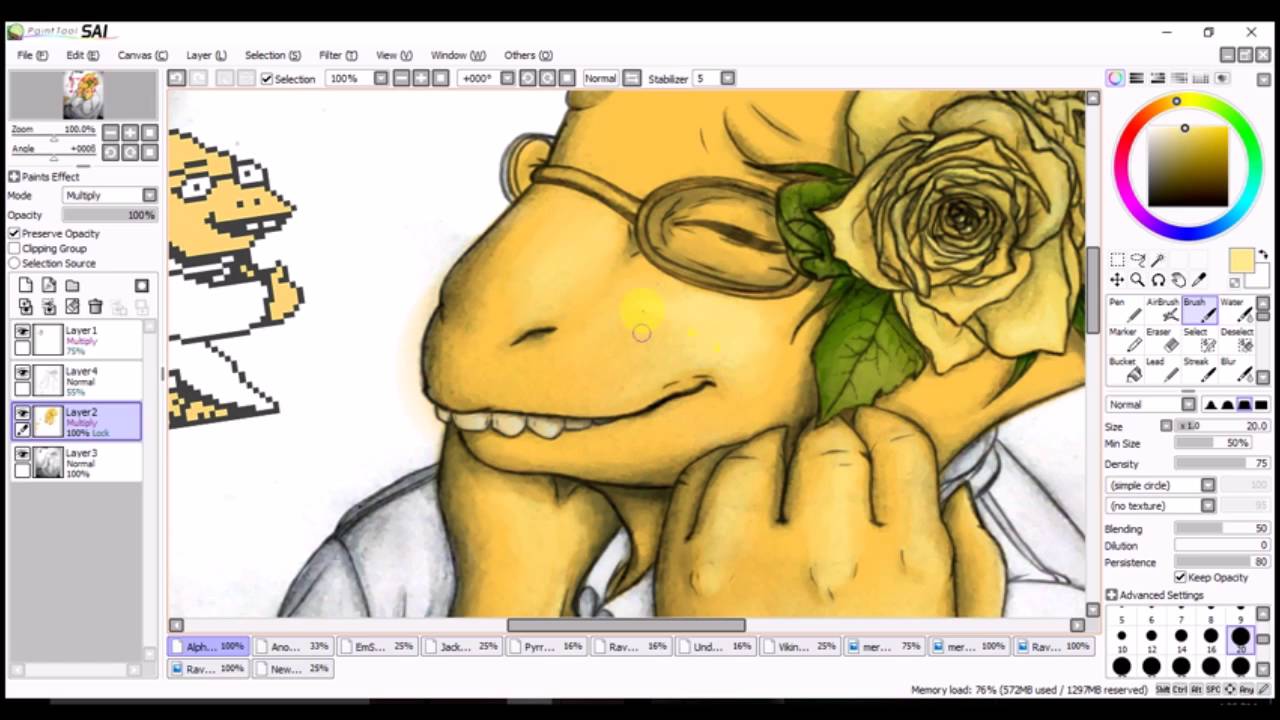Screen dimensions: 1280x720
Task: Hide Layer1 with its eye icon
Action: click(22, 331)
